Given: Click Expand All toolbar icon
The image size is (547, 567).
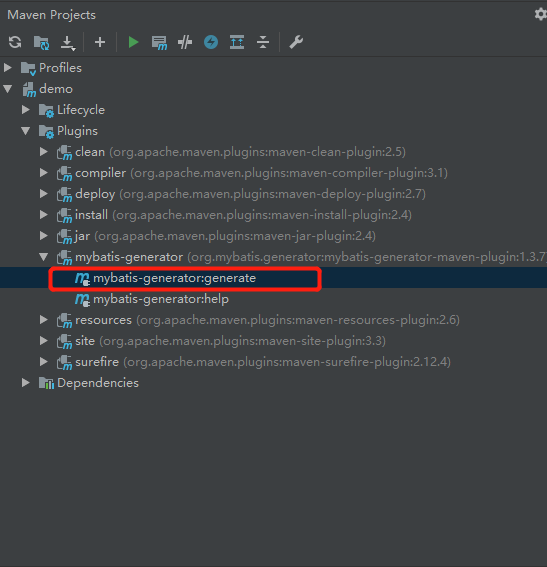Looking at the screenshot, I should click(237, 42).
